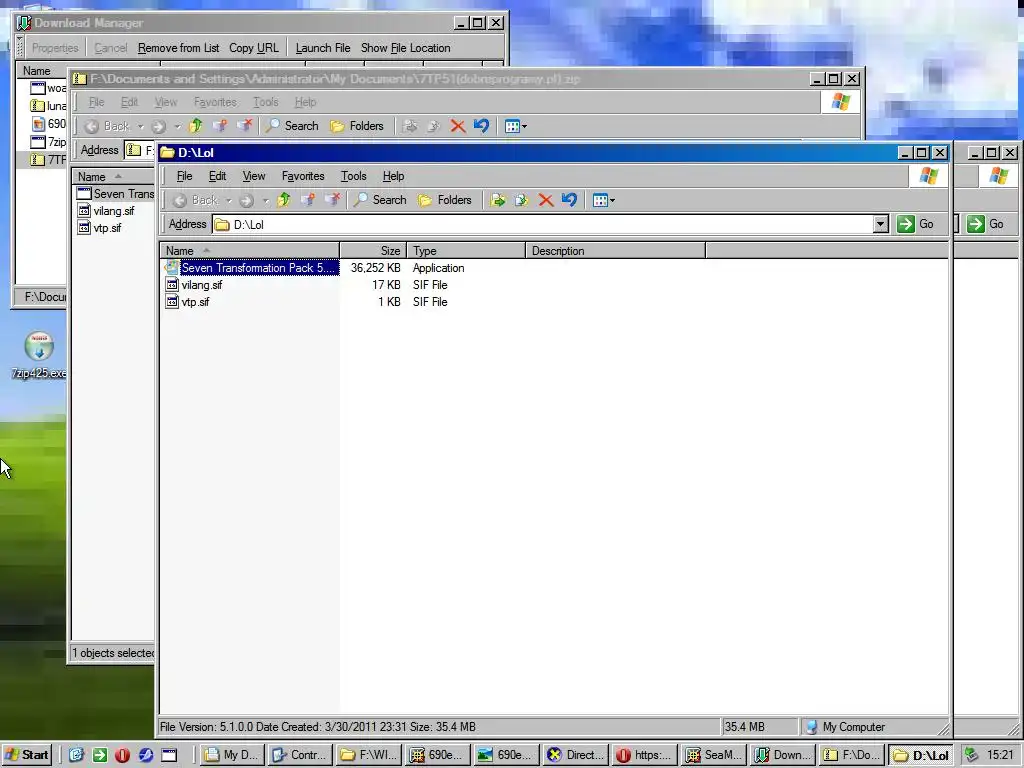Switch to Direct... taskbar button
The height and width of the screenshot is (768, 1024).
coord(575,755)
